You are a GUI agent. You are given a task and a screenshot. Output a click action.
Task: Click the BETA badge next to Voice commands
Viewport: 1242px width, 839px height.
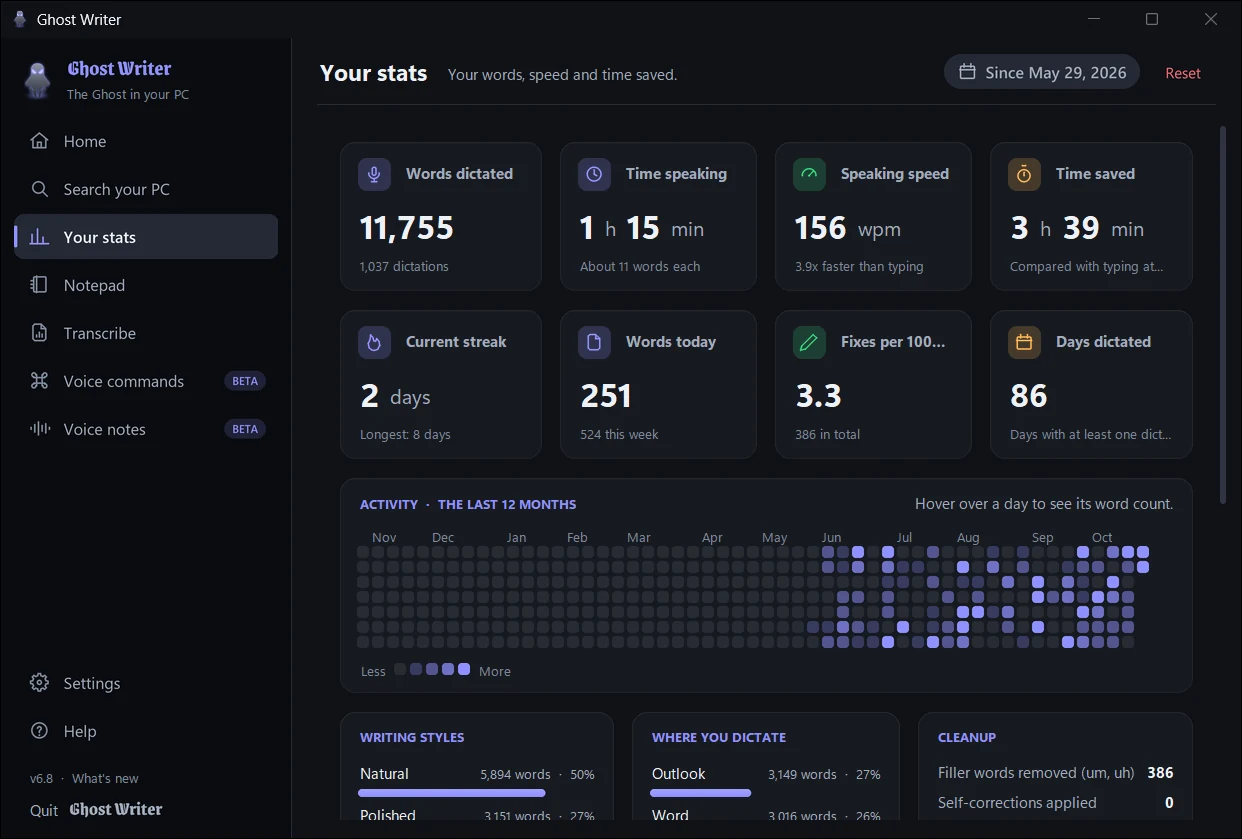tap(245, 381)
